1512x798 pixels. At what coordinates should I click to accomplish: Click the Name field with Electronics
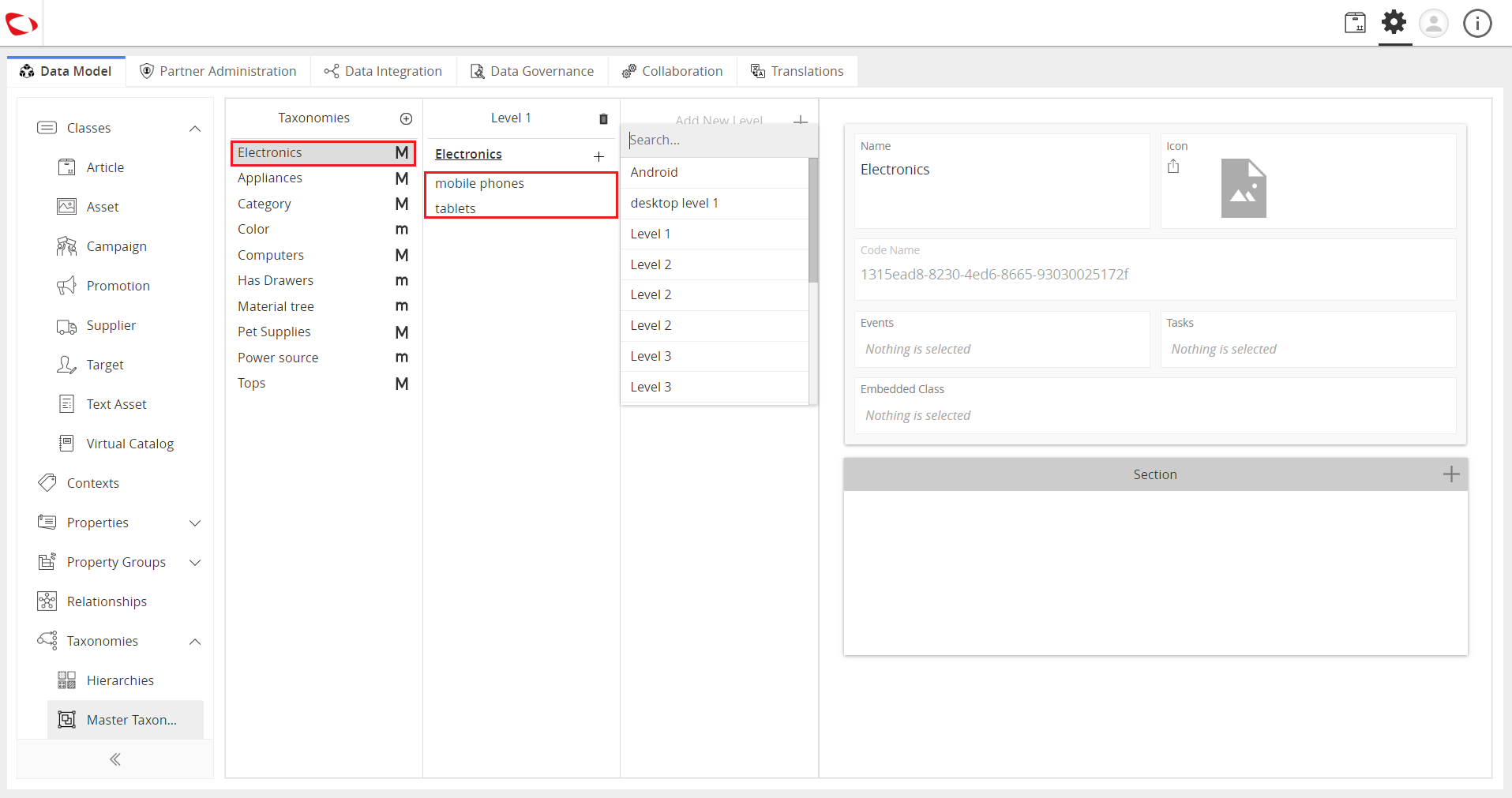[1002, 181]
